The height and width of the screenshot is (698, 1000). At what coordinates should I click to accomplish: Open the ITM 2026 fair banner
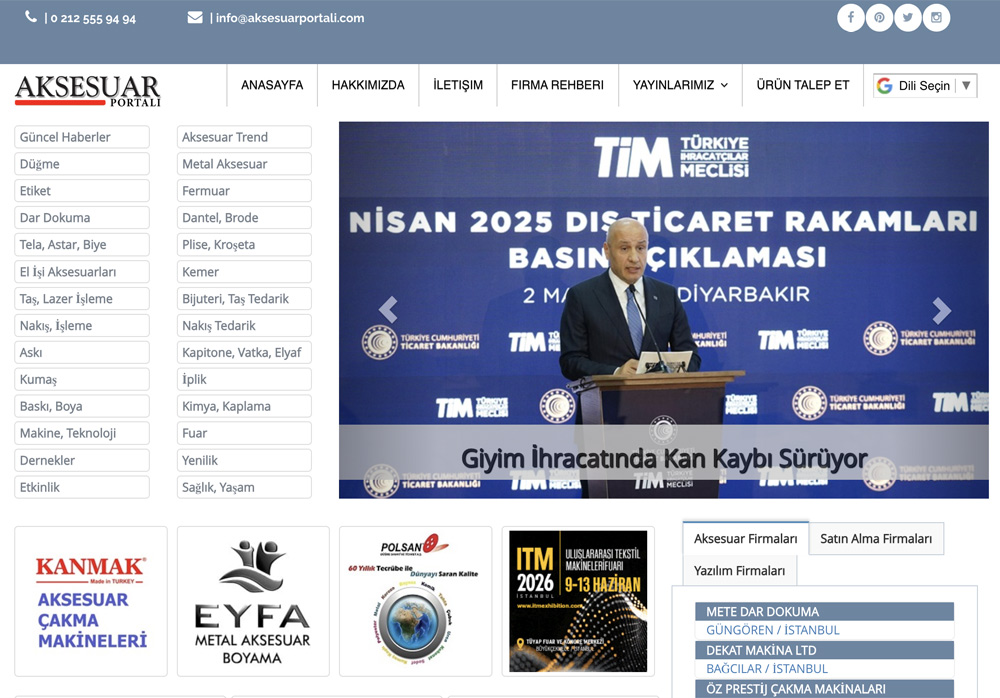click(578, 601)
